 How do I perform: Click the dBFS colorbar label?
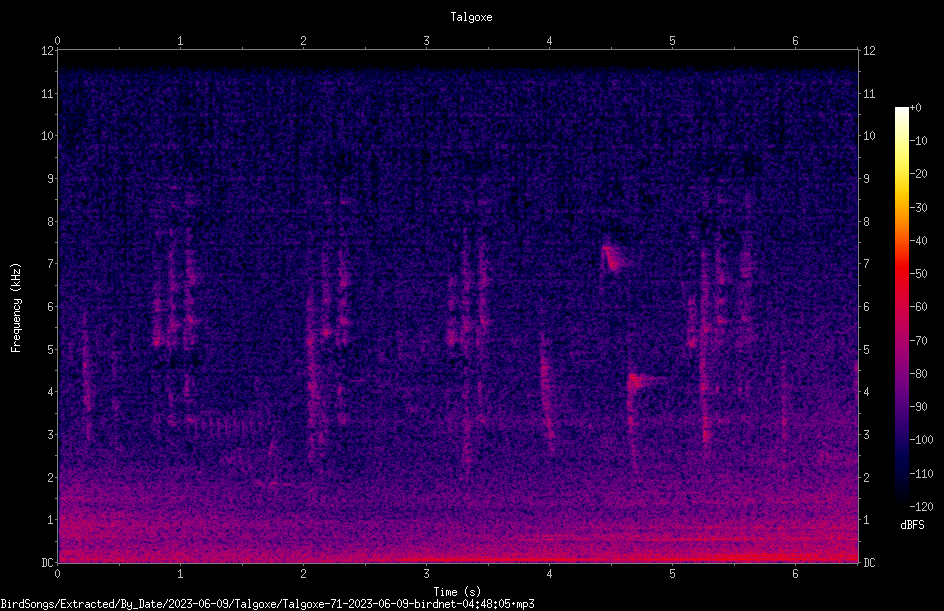(912, 525)
